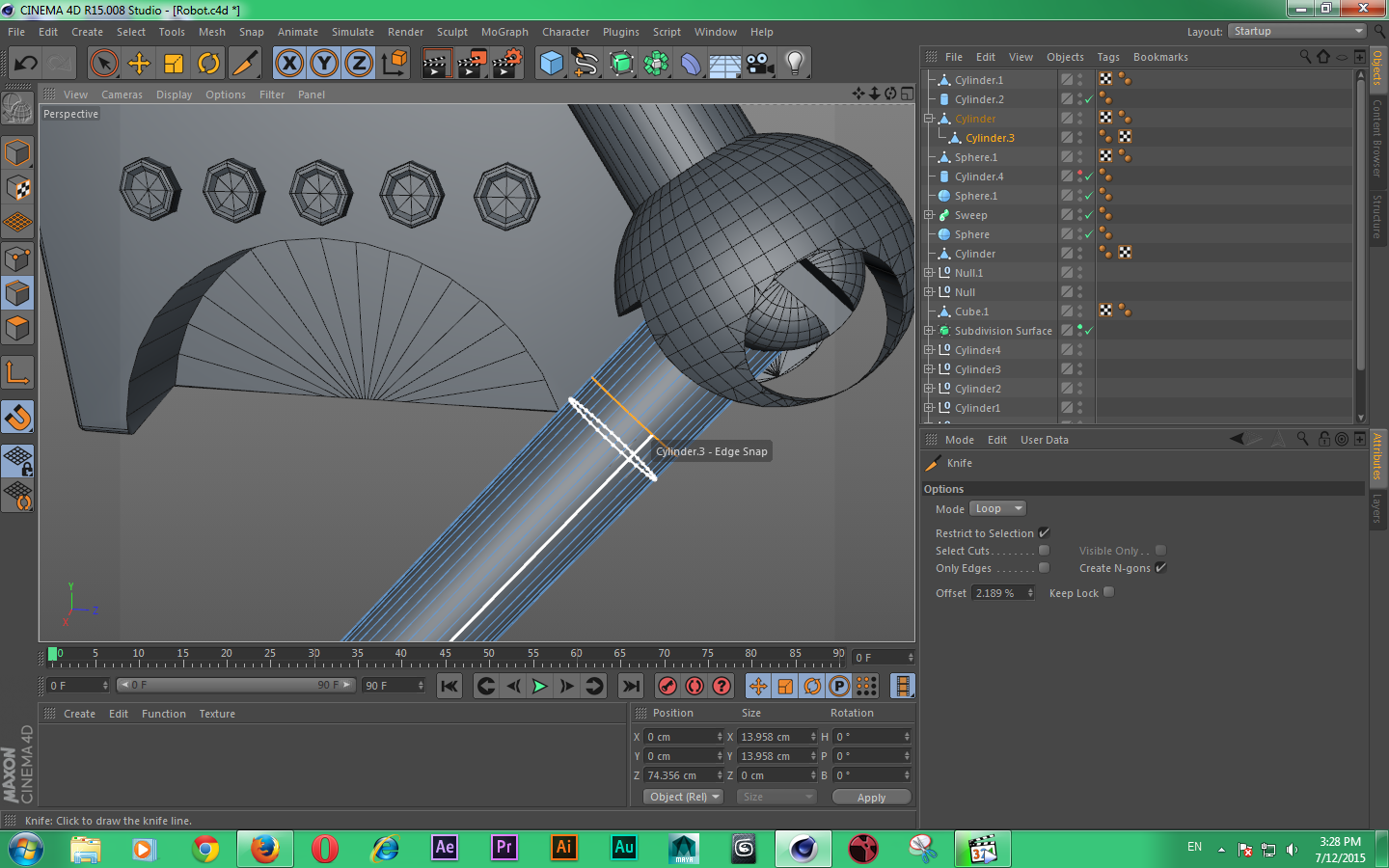The width and height of the screenshot is (1389, 868).
Task: Activate the Move tool in the toolbar
Action: pyautogui.click(x=139, y=64)
